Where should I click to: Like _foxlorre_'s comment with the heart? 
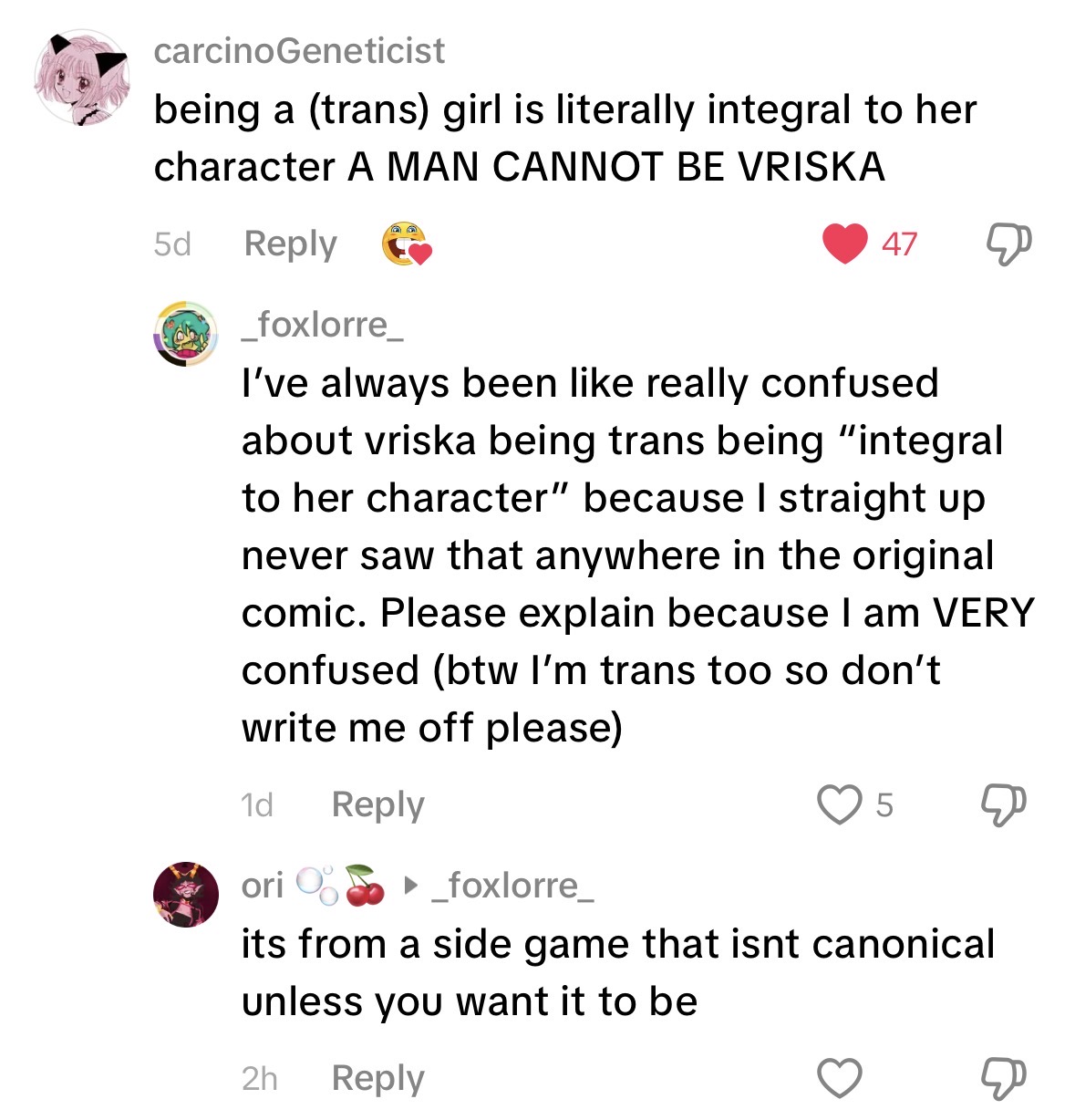click(838, 804)
